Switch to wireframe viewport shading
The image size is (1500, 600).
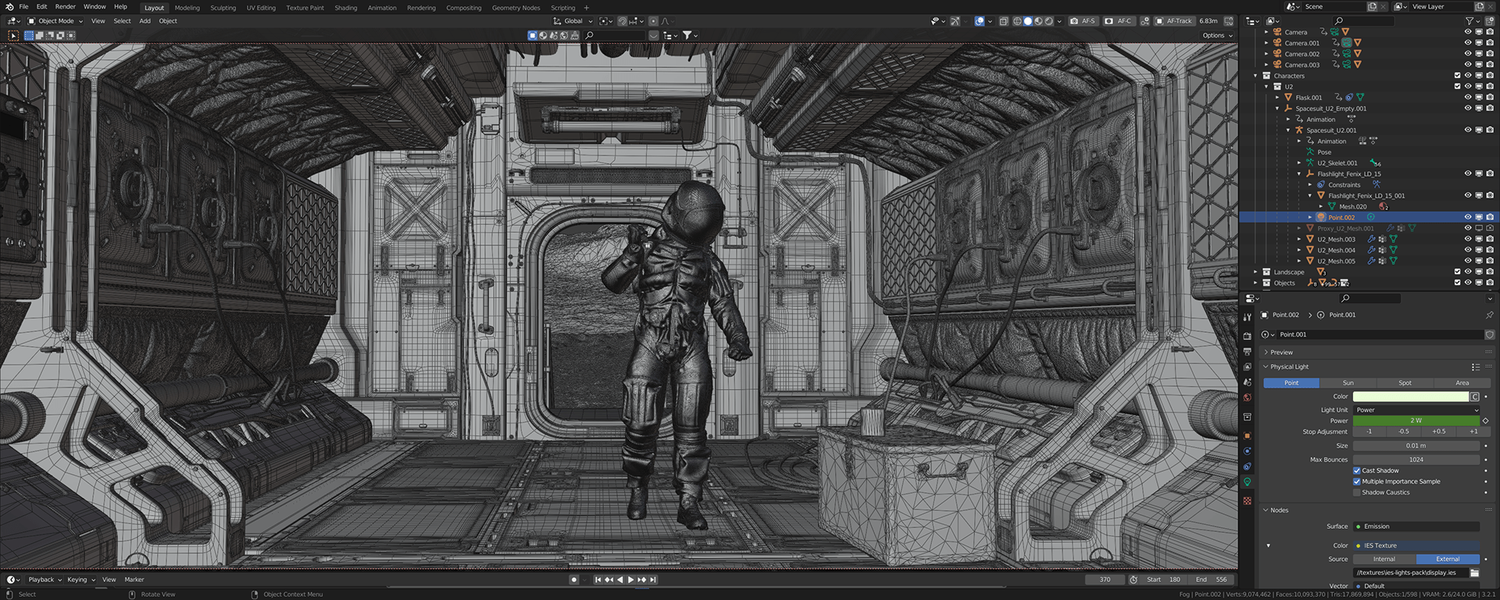[1017, 21]
